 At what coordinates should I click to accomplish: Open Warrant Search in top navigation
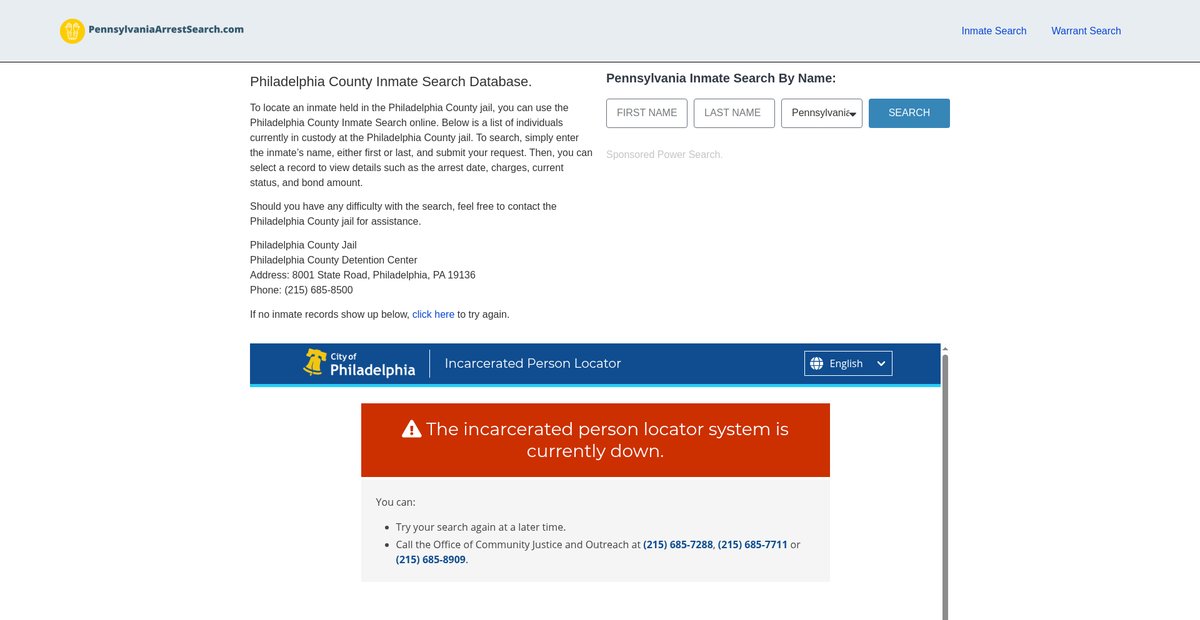[x=1086, y=31]
